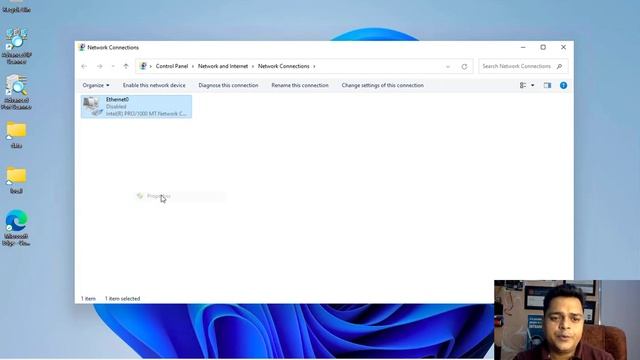Click the breadcrumb arrow after Network Connections

(314, 66)
